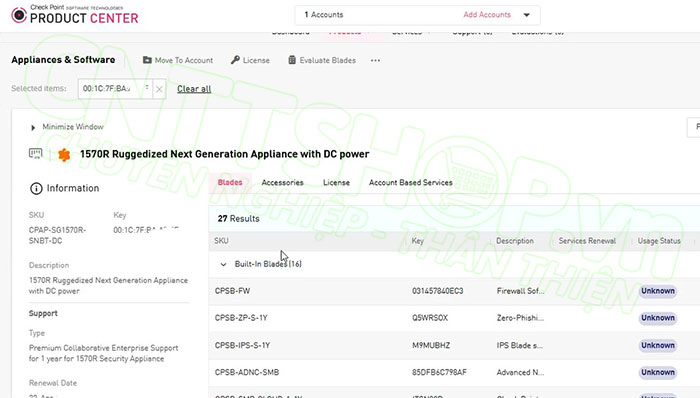Click the Move To Account folder icon

click(x=147, y=60)
